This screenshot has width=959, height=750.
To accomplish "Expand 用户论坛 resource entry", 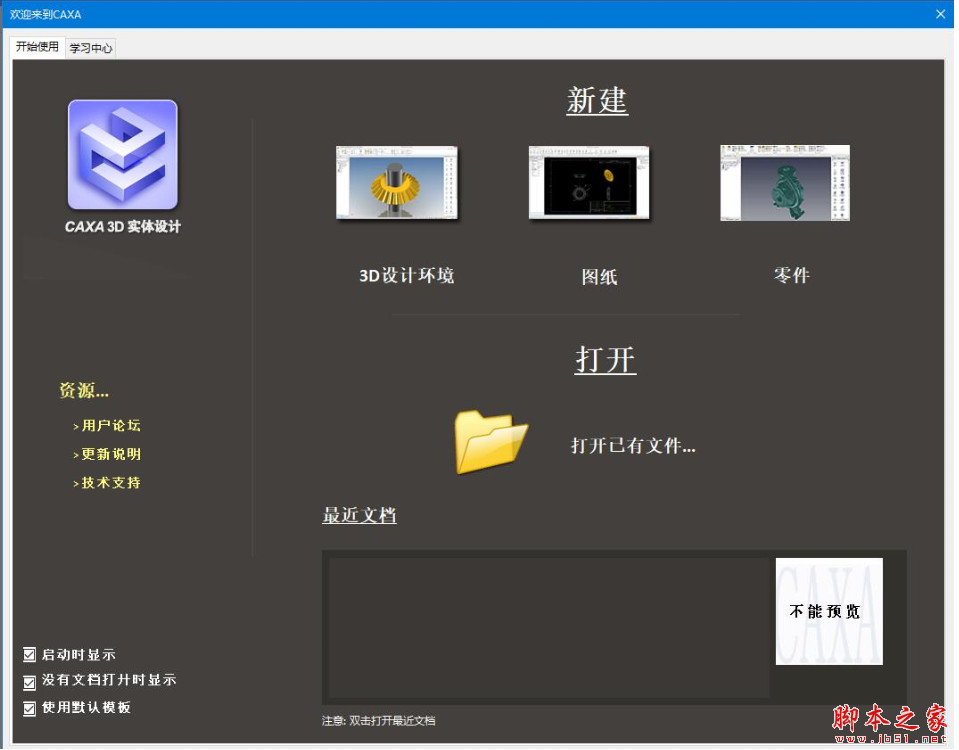I will (108, 424).
